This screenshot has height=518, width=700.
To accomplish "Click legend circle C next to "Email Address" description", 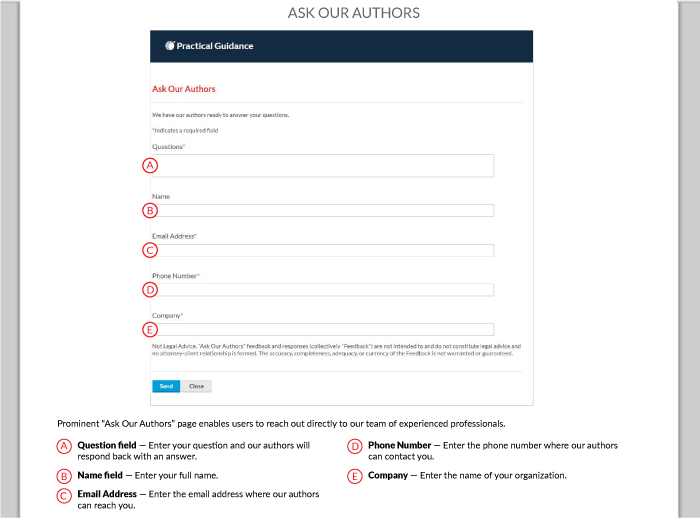I will [x=64, y=495].
